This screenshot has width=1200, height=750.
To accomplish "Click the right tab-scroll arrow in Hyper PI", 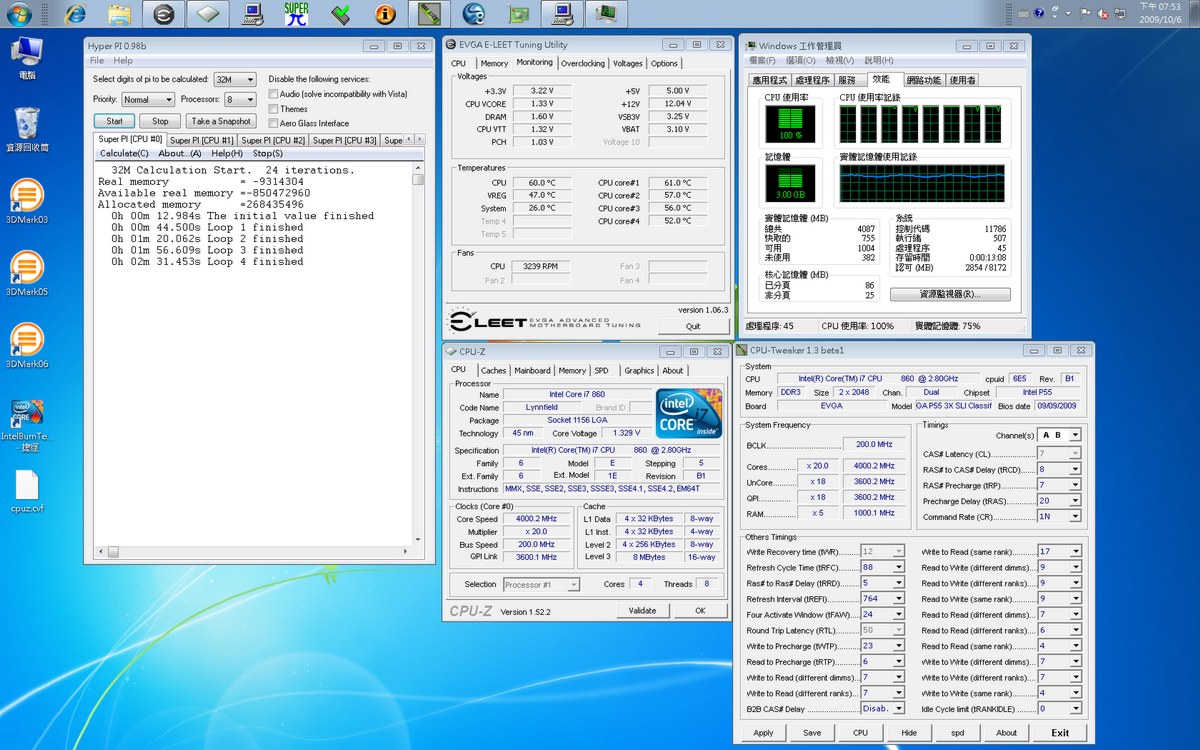I will pos(422,140).
